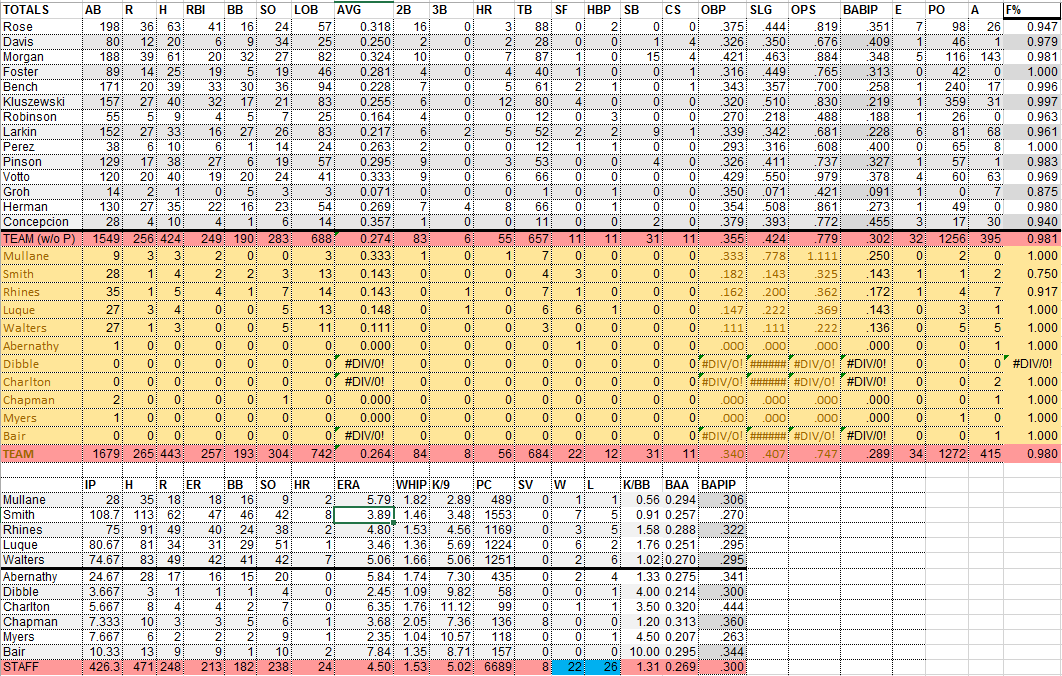Viewport: 1062px width, 676px height.
Task: Select the staff ERA total 4.50
Action: point(364,667)
